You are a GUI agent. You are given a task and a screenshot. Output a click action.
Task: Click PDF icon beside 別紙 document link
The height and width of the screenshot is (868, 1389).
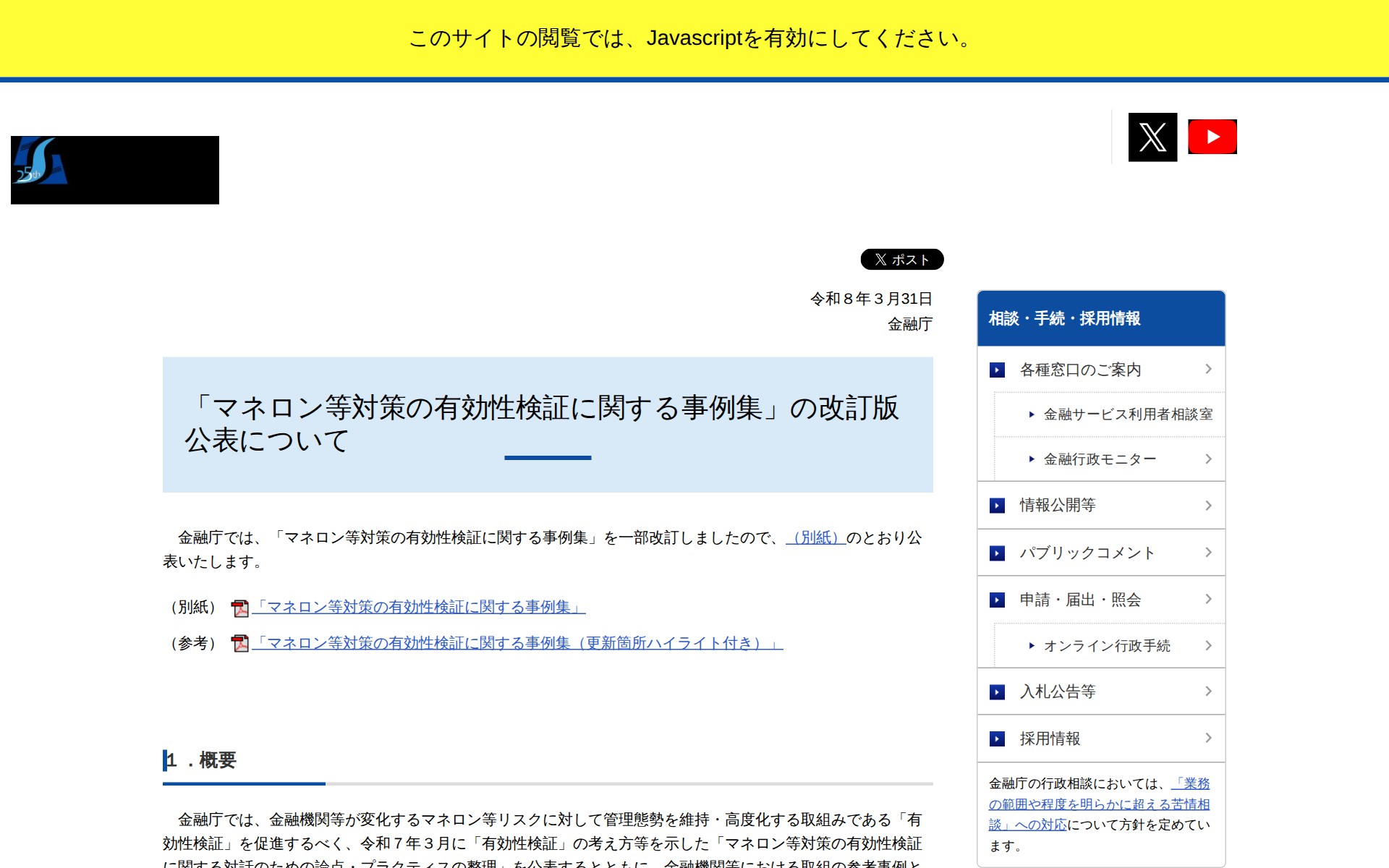pos(239,608)
